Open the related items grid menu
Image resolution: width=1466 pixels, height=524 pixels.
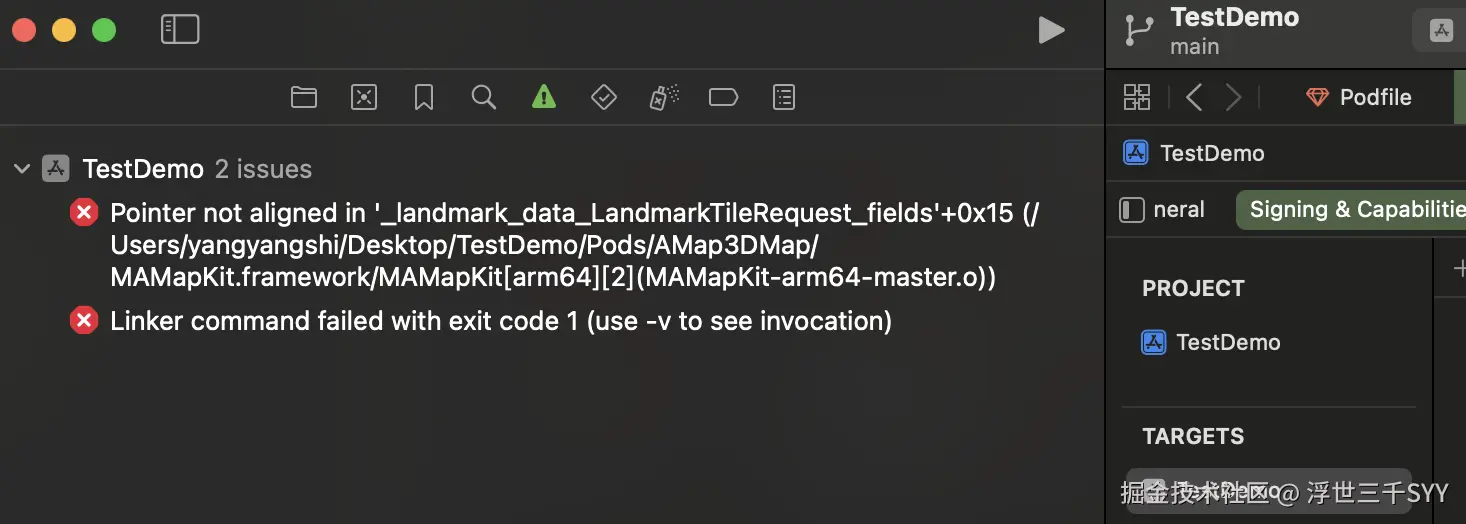1137,97
